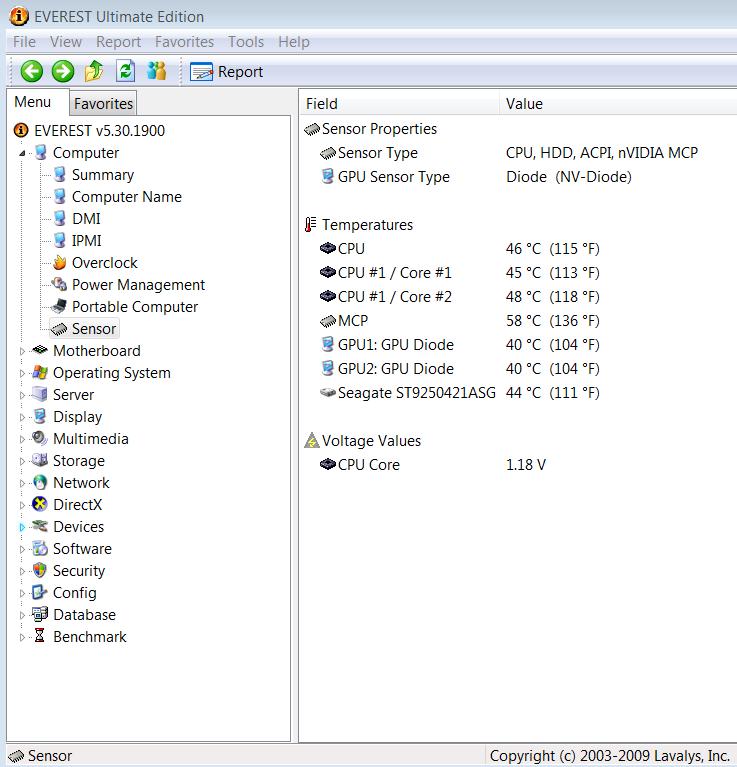This screenshot has width=737, height=767.
Task: Click the Database icon in the tree
Action: (x=40, y=614)
